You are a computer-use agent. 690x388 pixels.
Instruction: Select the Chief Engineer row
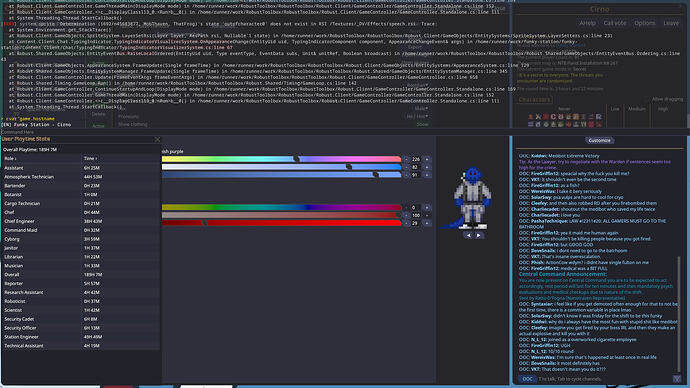pos(81,221)
